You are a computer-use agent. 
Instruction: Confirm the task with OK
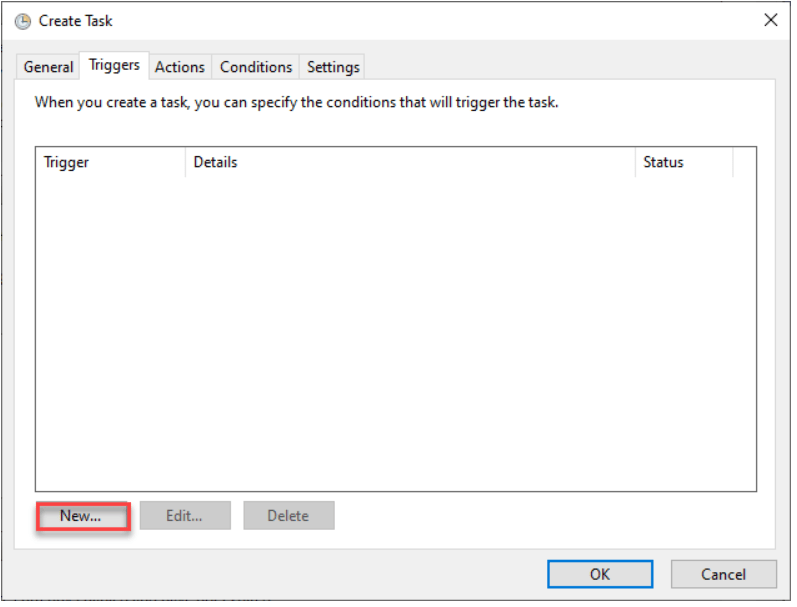point(599,574)
